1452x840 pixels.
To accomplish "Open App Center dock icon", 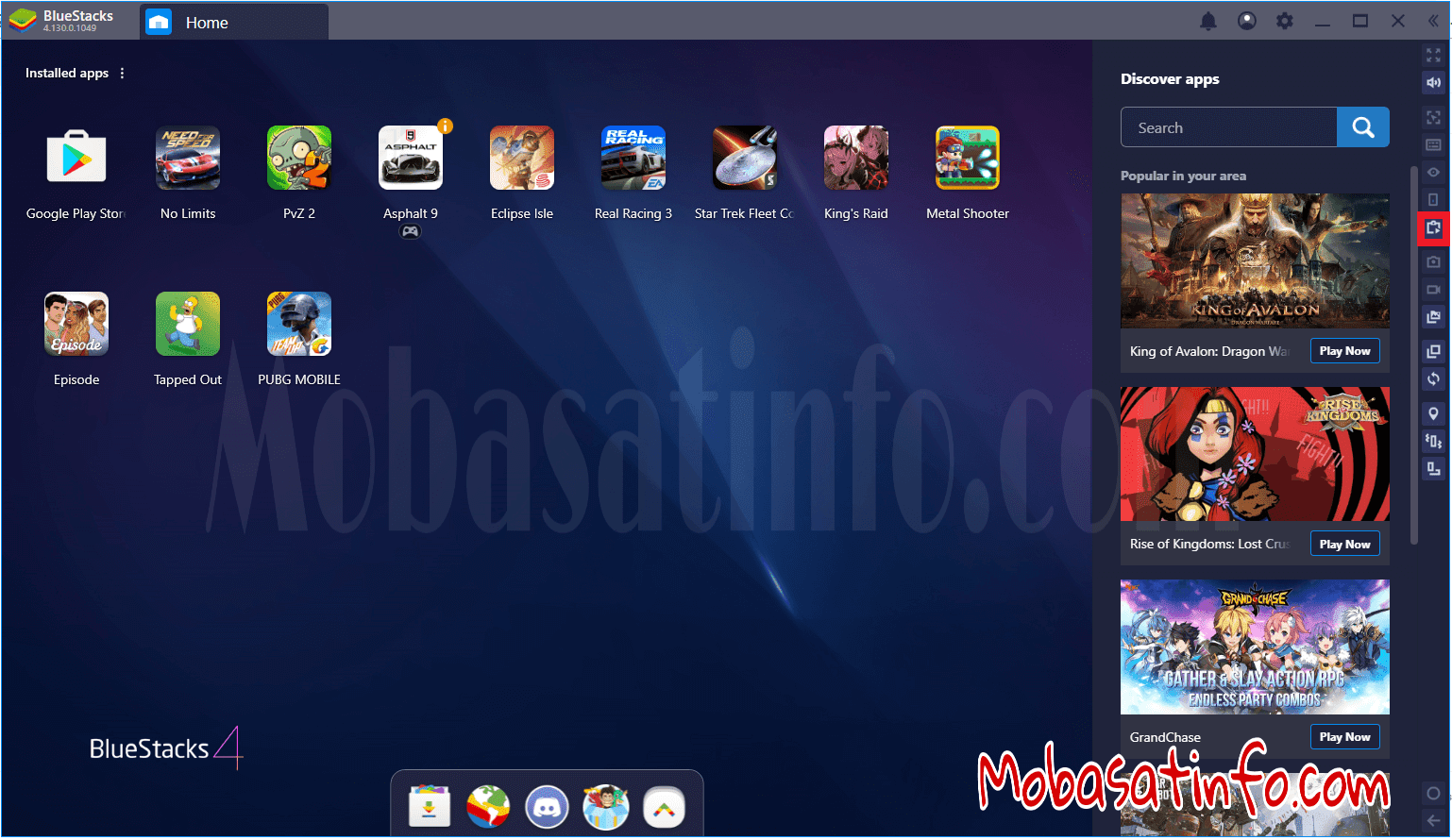I will click(x=430, y=808).
